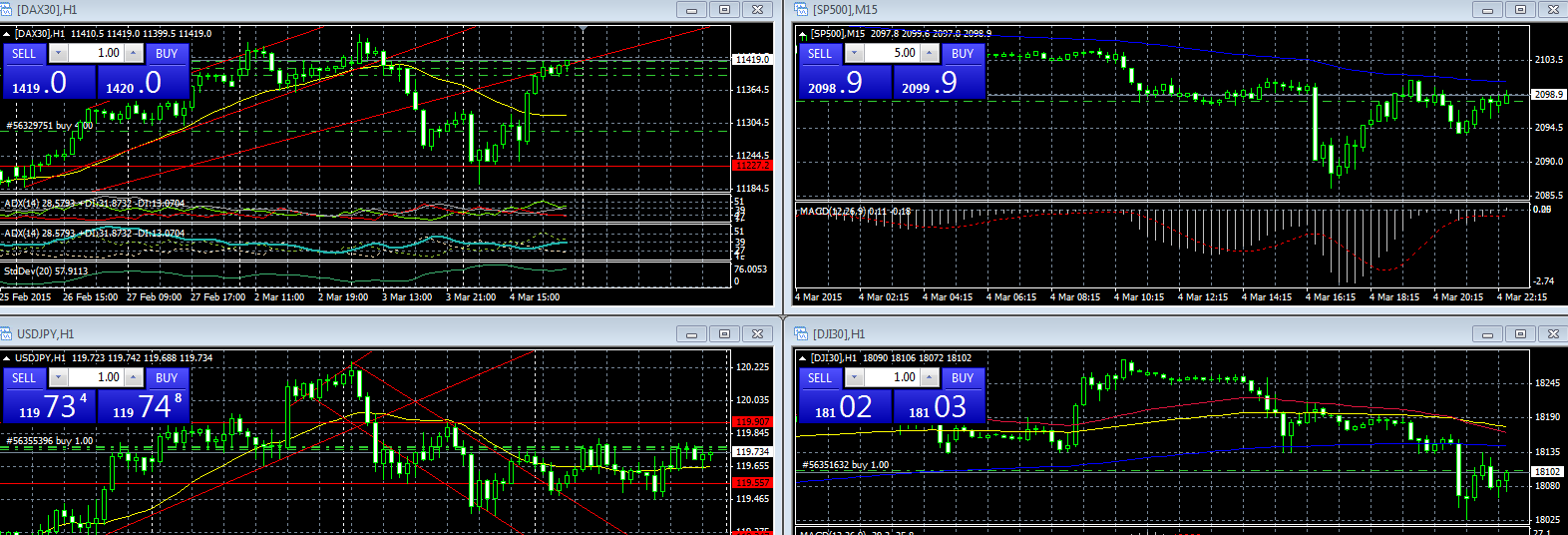Select order label #56351632 buy 1.00 on DJI30
Viewport: 1568px width, 535px height.
tap(845, 465)
